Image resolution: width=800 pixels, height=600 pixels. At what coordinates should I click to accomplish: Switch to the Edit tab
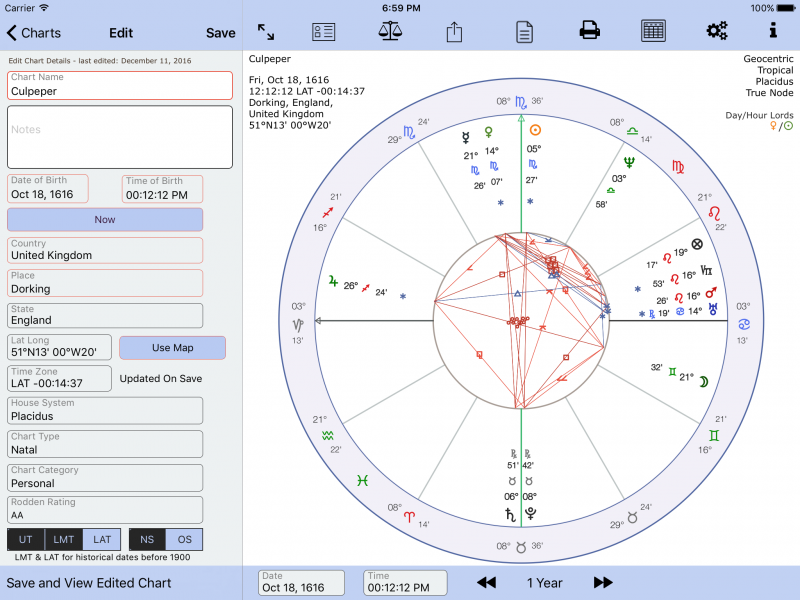tap(120, 32)
